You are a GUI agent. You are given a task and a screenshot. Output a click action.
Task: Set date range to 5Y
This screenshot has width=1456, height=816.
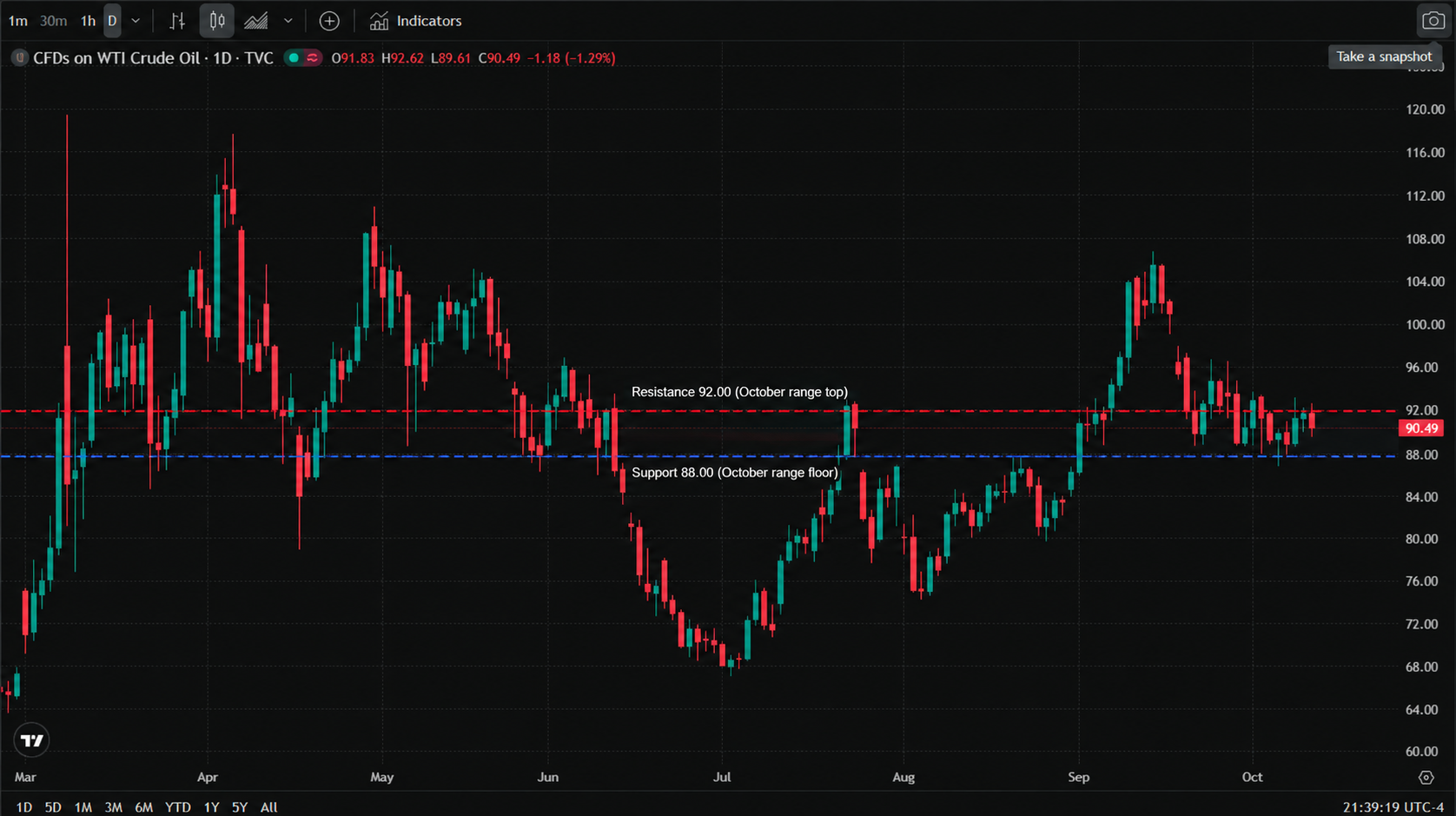pos(240,807)
